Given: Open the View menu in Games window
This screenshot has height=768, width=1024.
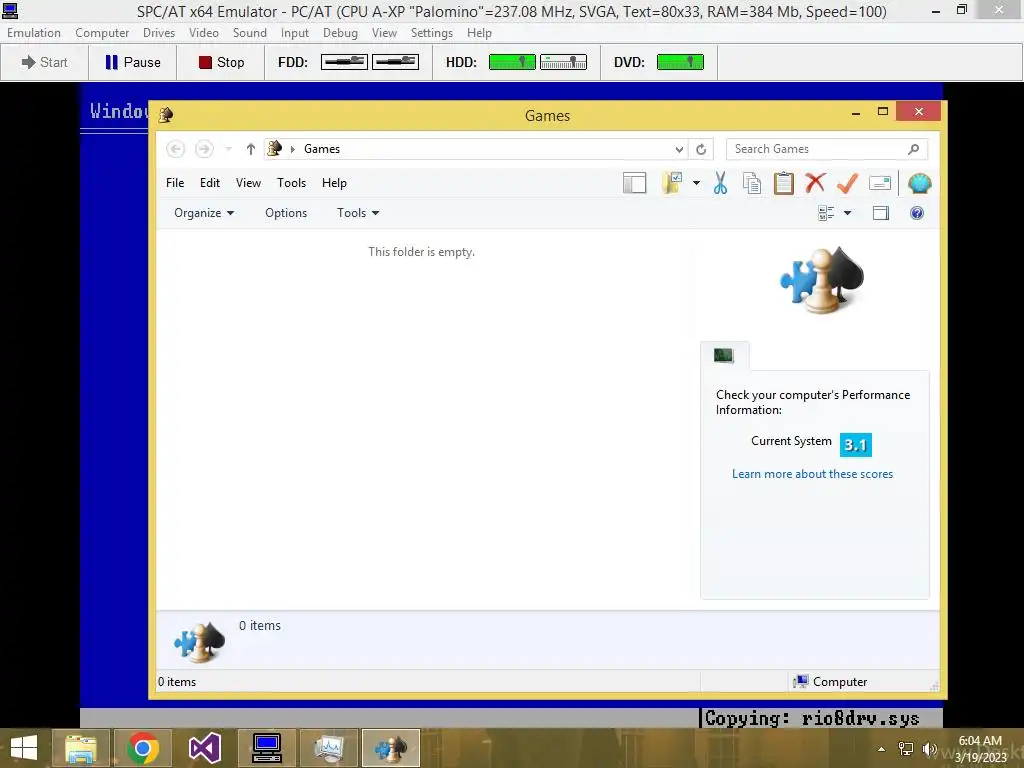Looking at the screenshot, I should coord(248,183).
